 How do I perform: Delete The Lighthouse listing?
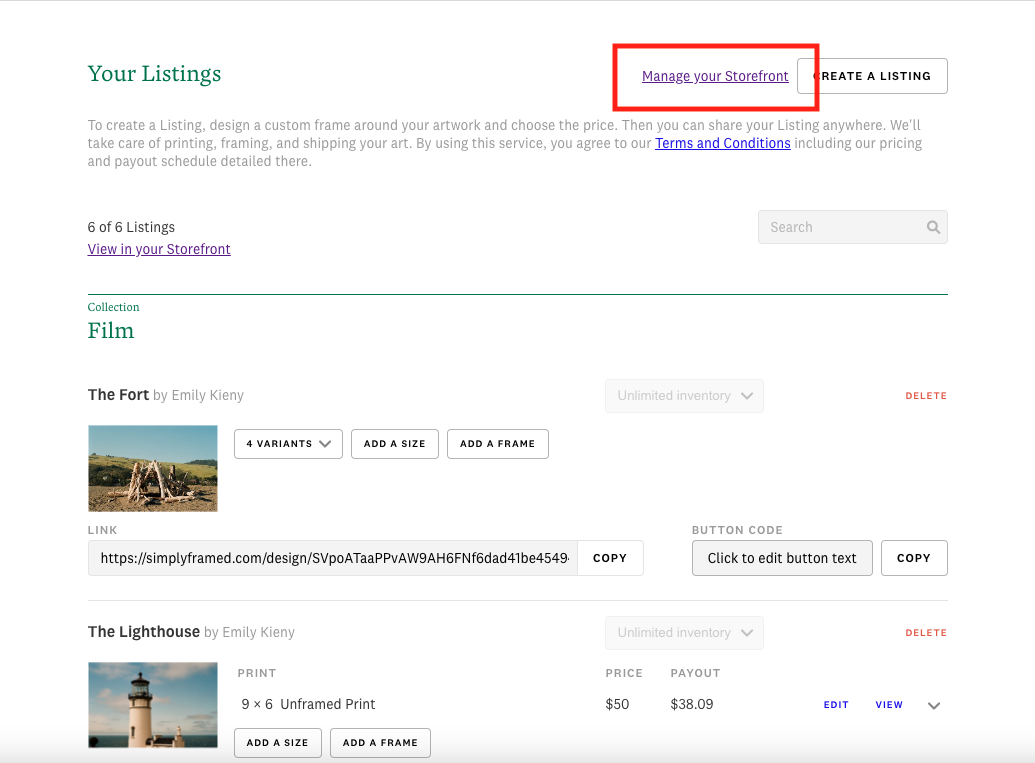click(925, 633)
